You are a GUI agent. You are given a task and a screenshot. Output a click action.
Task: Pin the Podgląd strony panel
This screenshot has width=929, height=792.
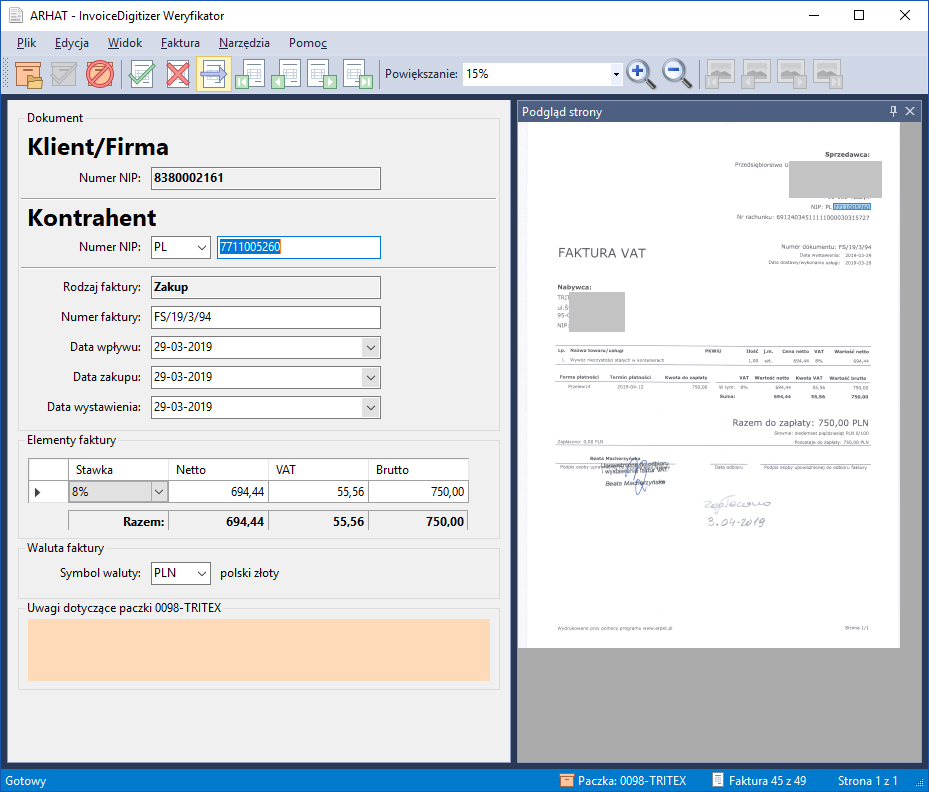pos(893,112)
